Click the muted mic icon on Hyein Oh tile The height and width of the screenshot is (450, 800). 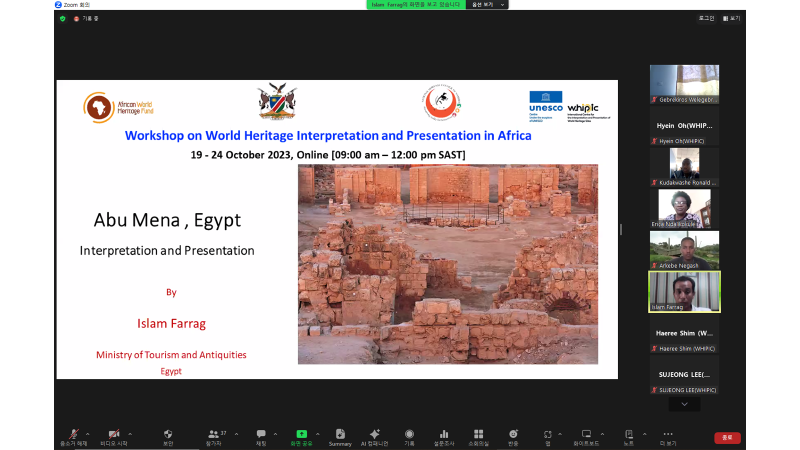point(654,141)
